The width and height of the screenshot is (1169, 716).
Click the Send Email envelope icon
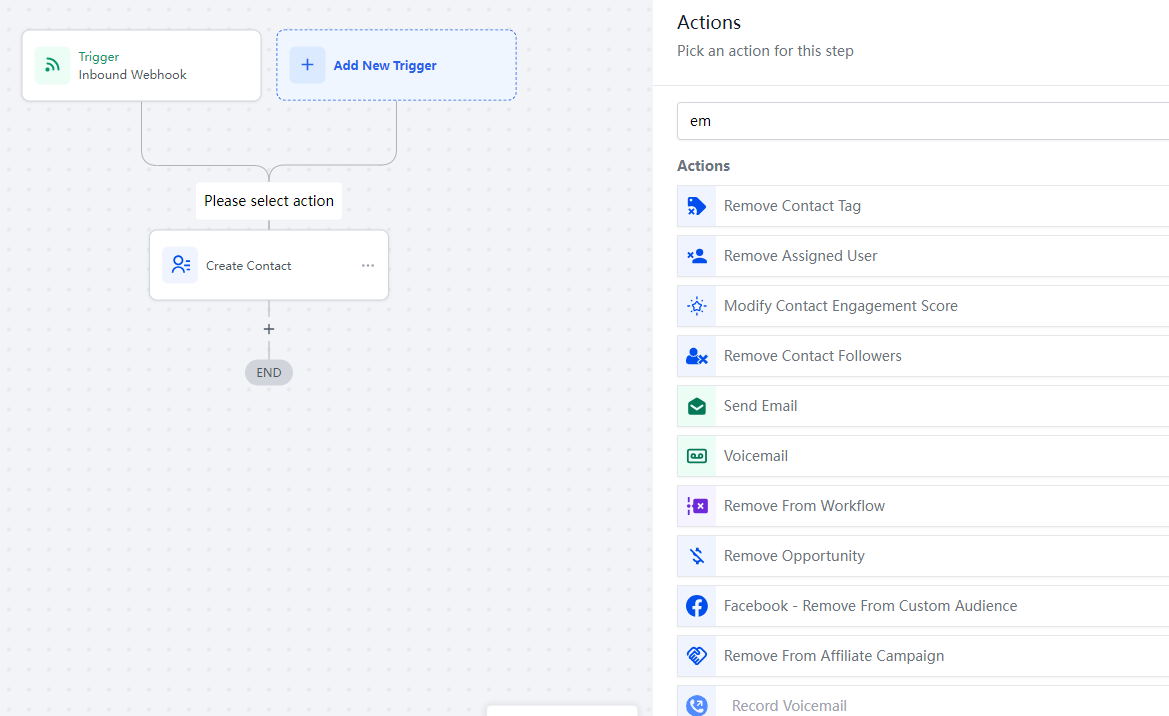click(x=697, y=406)
